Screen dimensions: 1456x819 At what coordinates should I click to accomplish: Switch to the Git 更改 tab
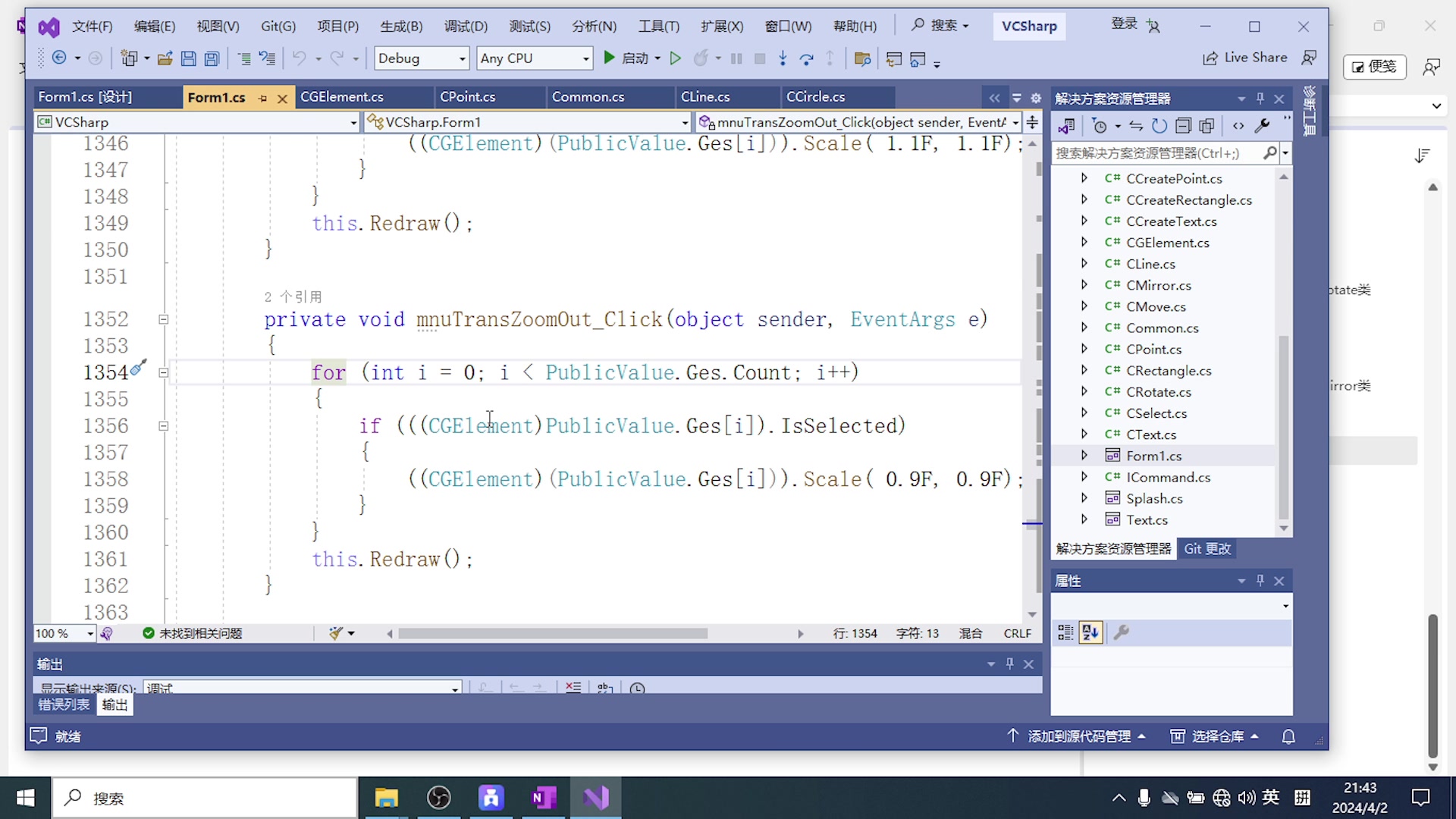(1207, 548)
